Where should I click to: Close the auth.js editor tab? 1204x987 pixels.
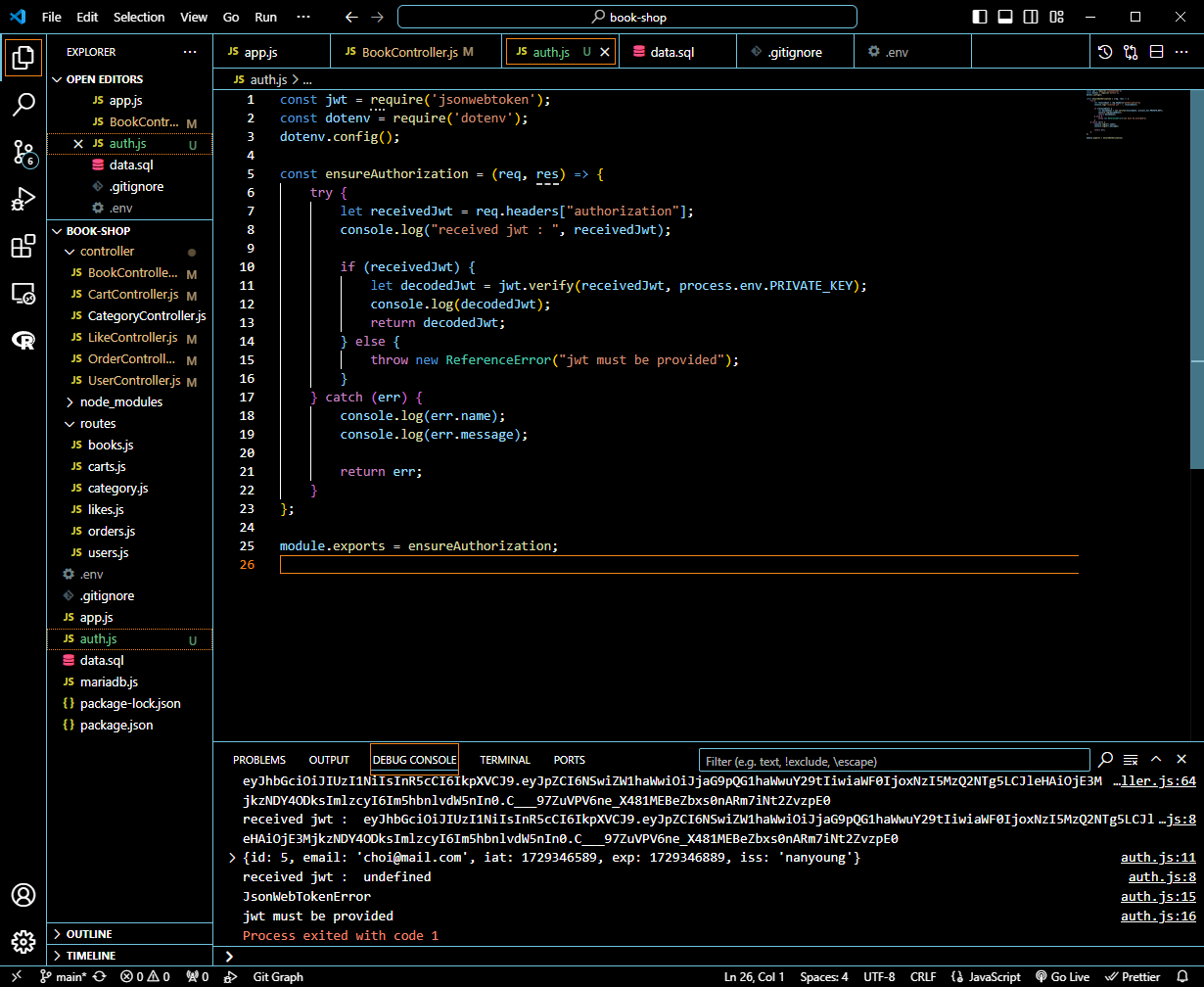[x=606, y=52]
